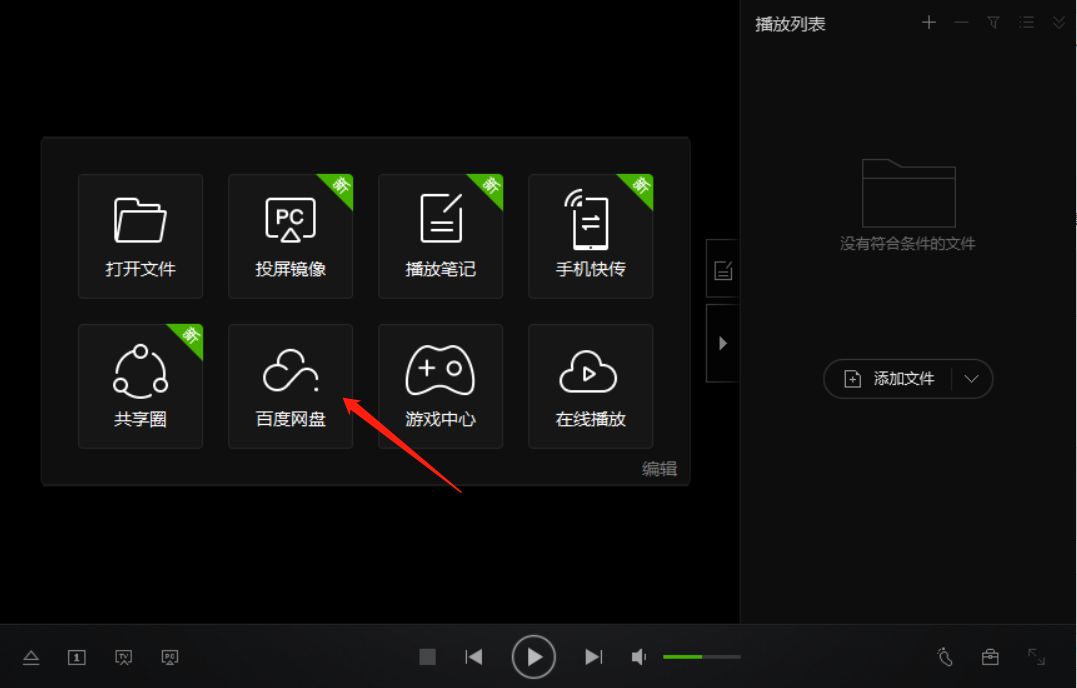Toggle fullscreen with the expand arrows
Screen dimensions: 1077x688
pyautogui.click(x=1036, y=657)
